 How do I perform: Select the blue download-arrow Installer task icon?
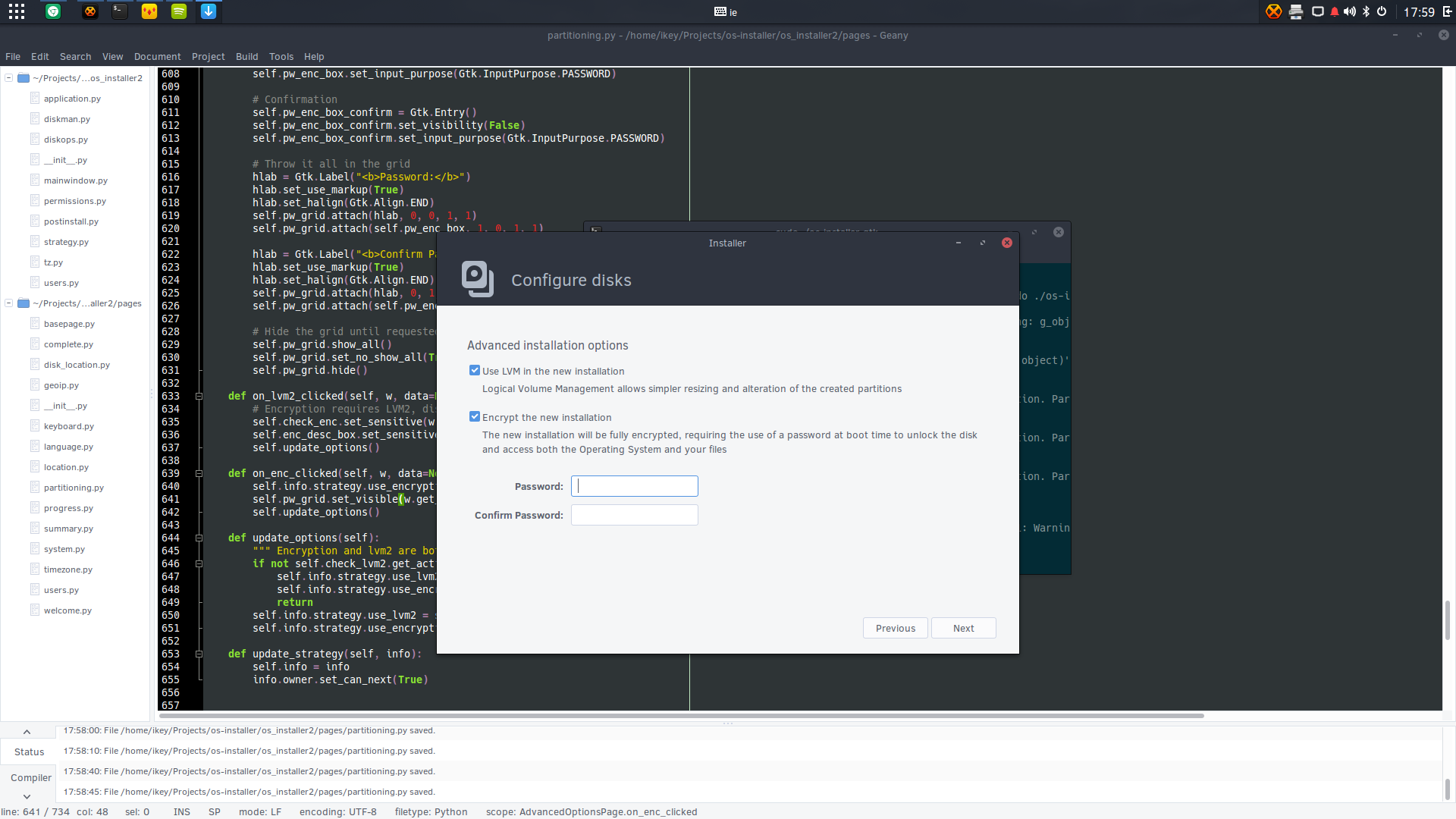(x=209, y=11)
